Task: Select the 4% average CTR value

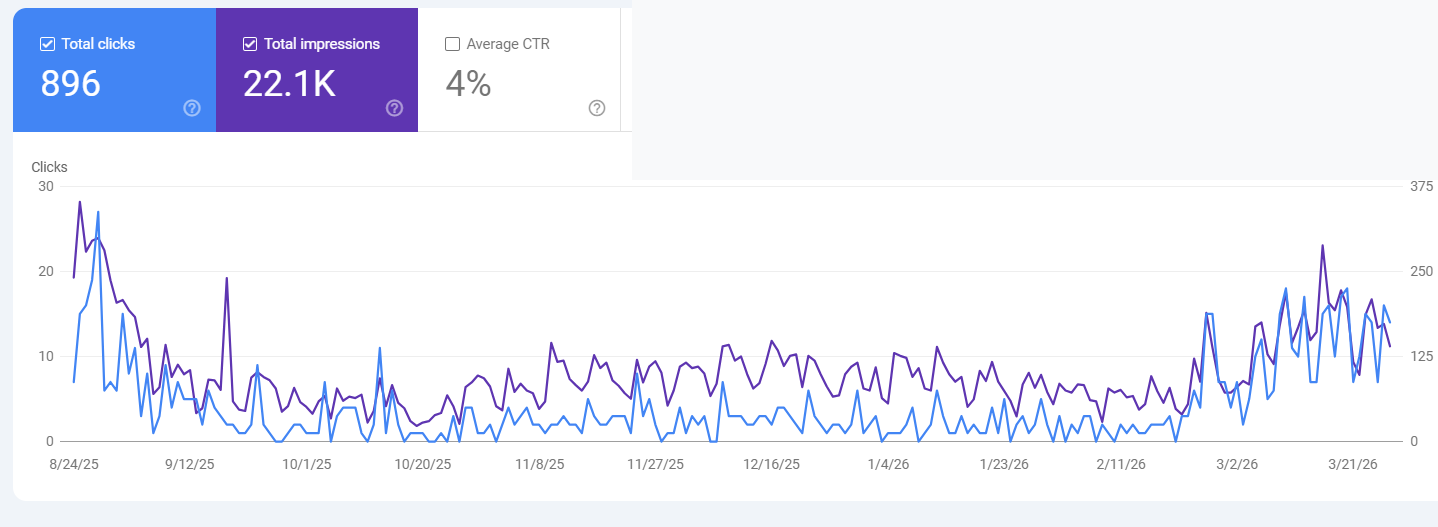Action: point(468,84)
